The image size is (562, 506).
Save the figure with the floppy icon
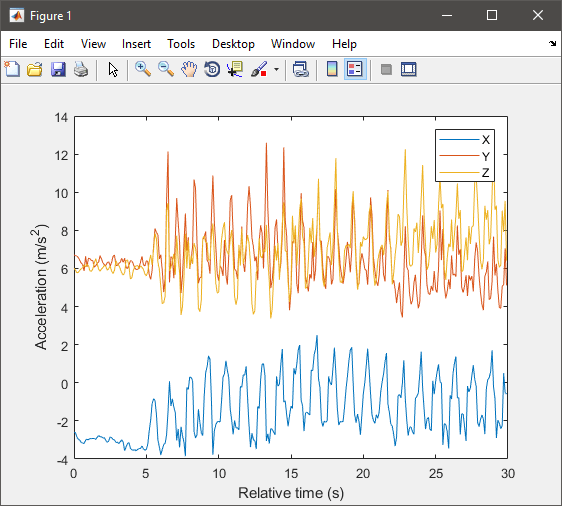tap(58, 69)
